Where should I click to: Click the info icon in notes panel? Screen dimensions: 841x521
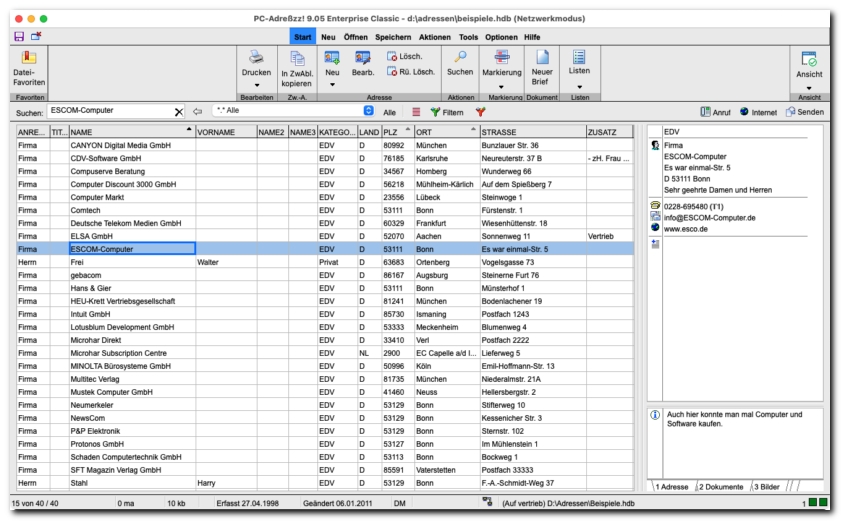click(x=655, y=415)
